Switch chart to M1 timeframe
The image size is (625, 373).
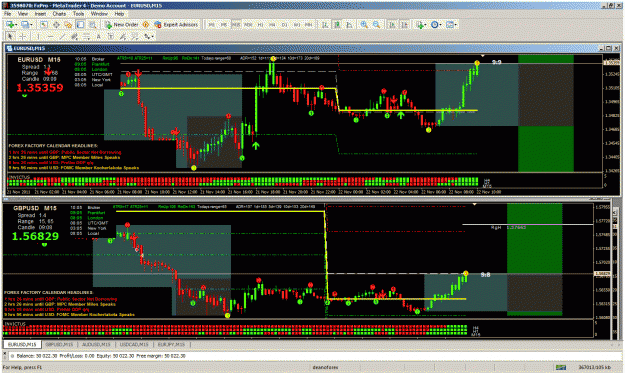tap(212, 25)
